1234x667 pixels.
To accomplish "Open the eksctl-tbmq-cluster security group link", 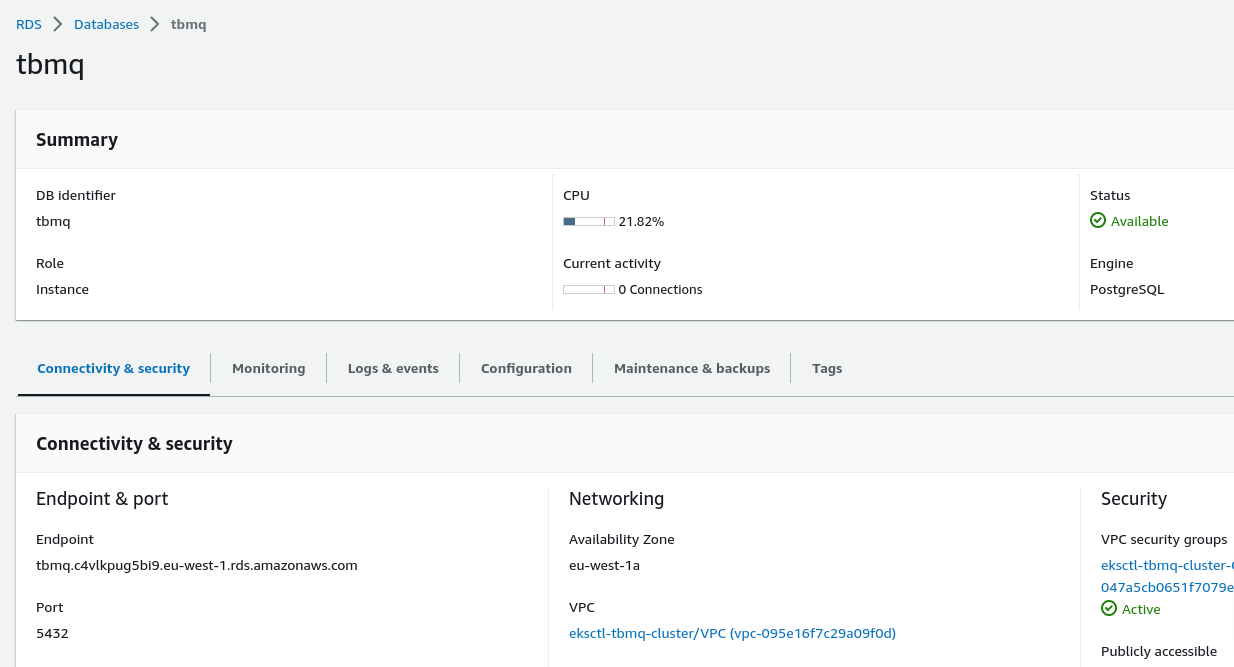I will (1167, 566).
